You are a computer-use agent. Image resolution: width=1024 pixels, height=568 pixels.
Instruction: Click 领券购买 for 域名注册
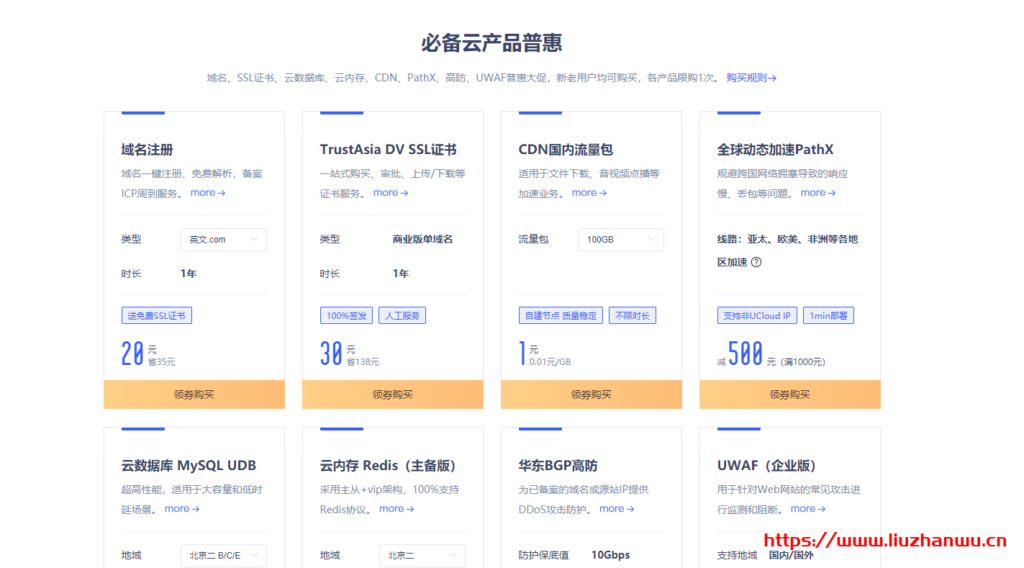coord(194,394)
